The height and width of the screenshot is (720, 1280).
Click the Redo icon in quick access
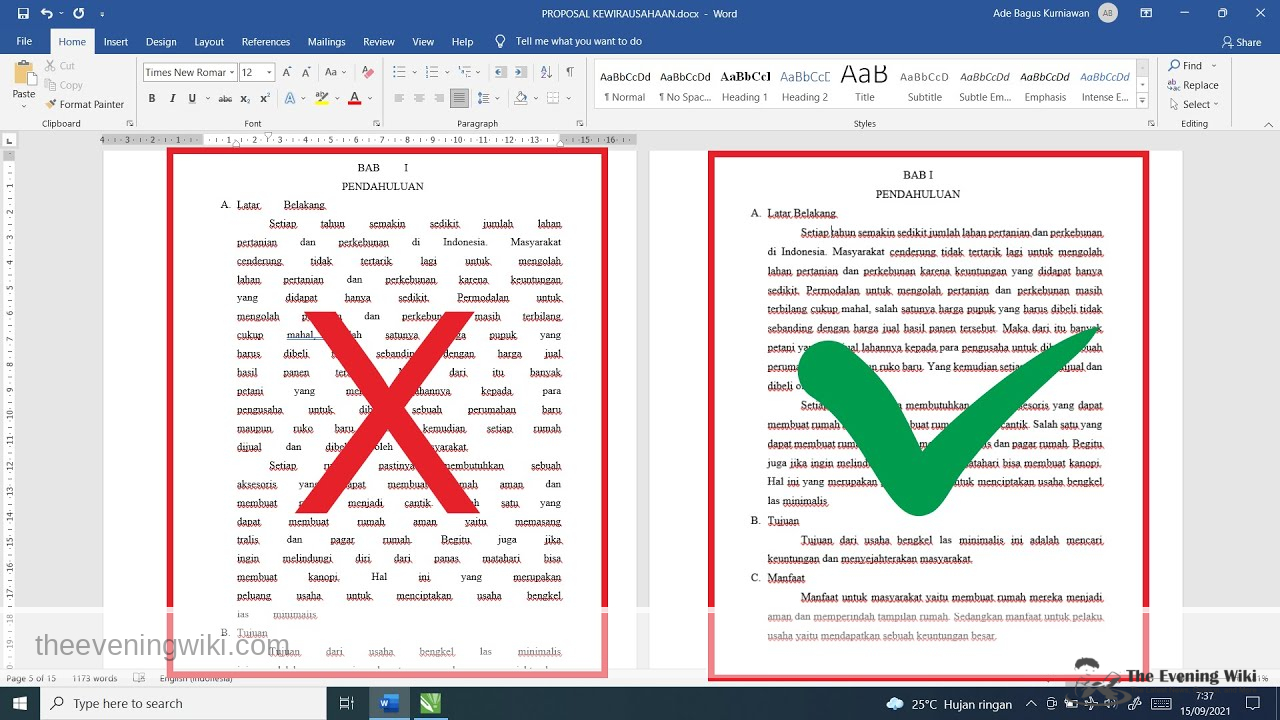[78, 14]
